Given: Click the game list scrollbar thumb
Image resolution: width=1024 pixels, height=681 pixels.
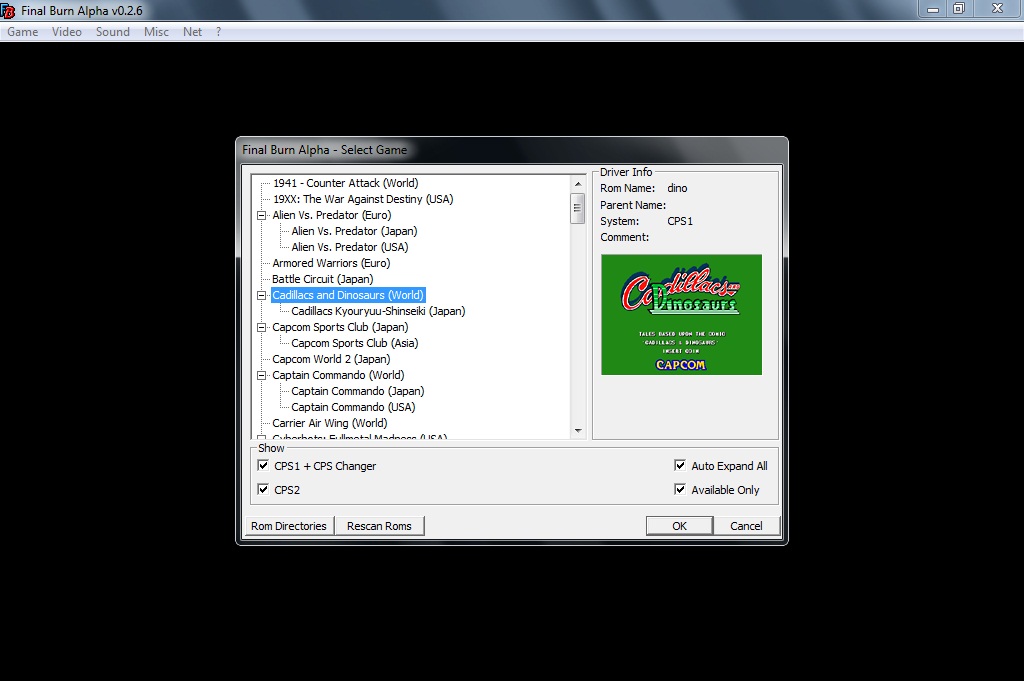Looking at the screenshot, I should (577, 208).
